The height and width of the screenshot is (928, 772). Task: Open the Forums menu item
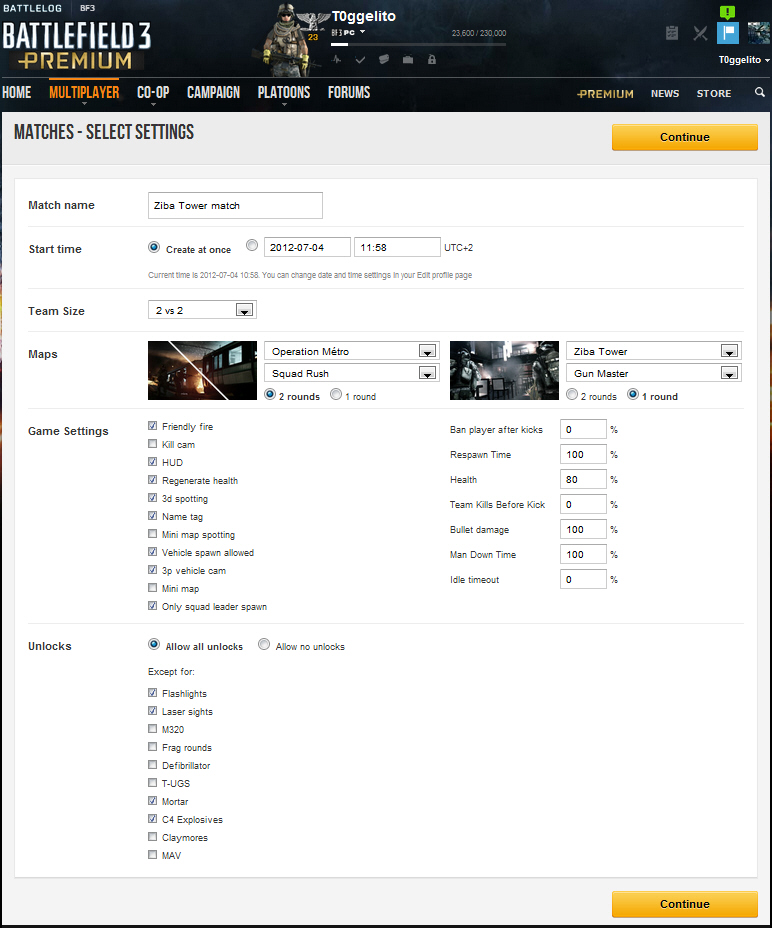[349, 92]
